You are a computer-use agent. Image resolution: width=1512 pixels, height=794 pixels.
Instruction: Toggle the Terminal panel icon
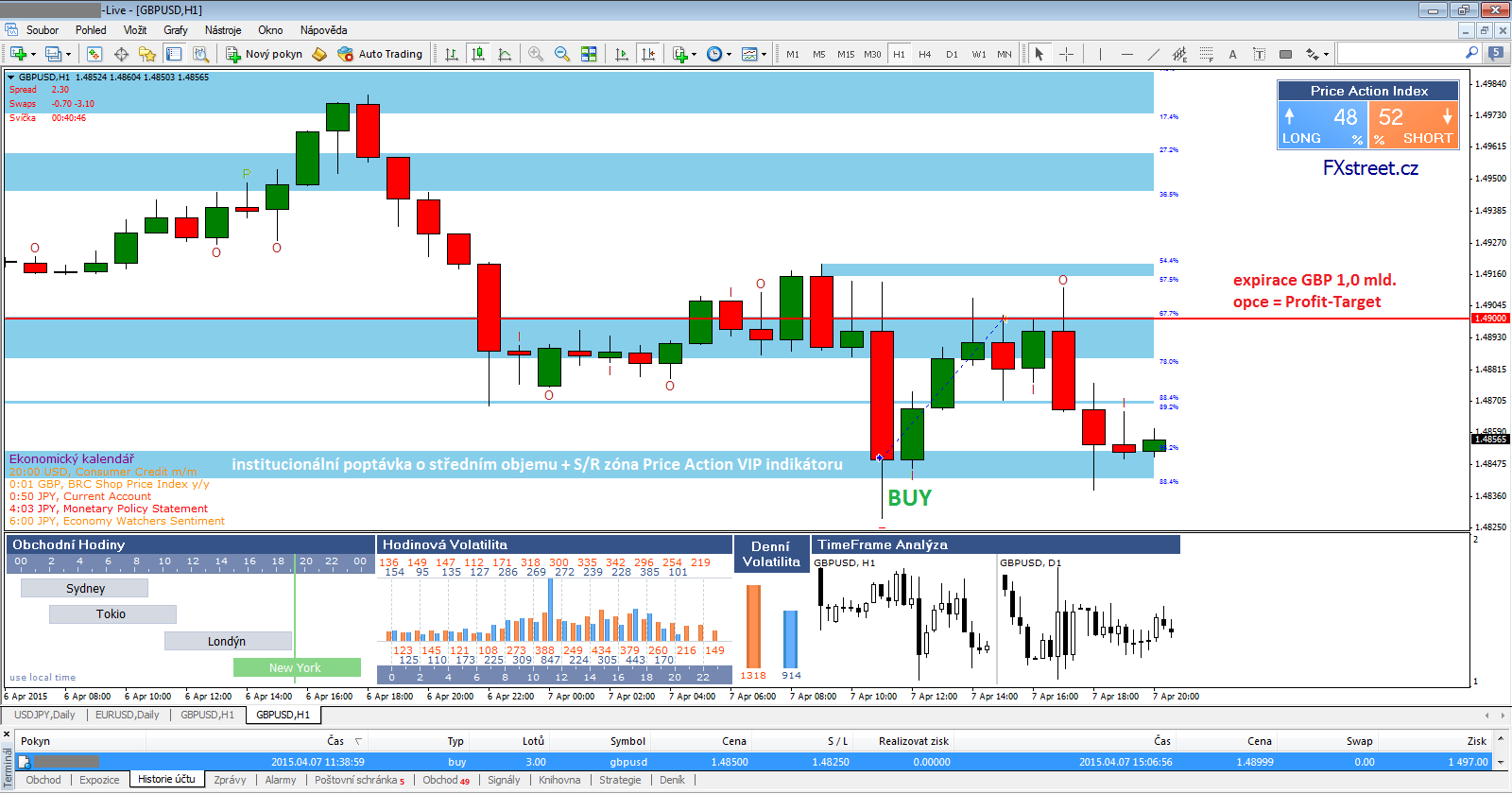(x=174, y=54)
